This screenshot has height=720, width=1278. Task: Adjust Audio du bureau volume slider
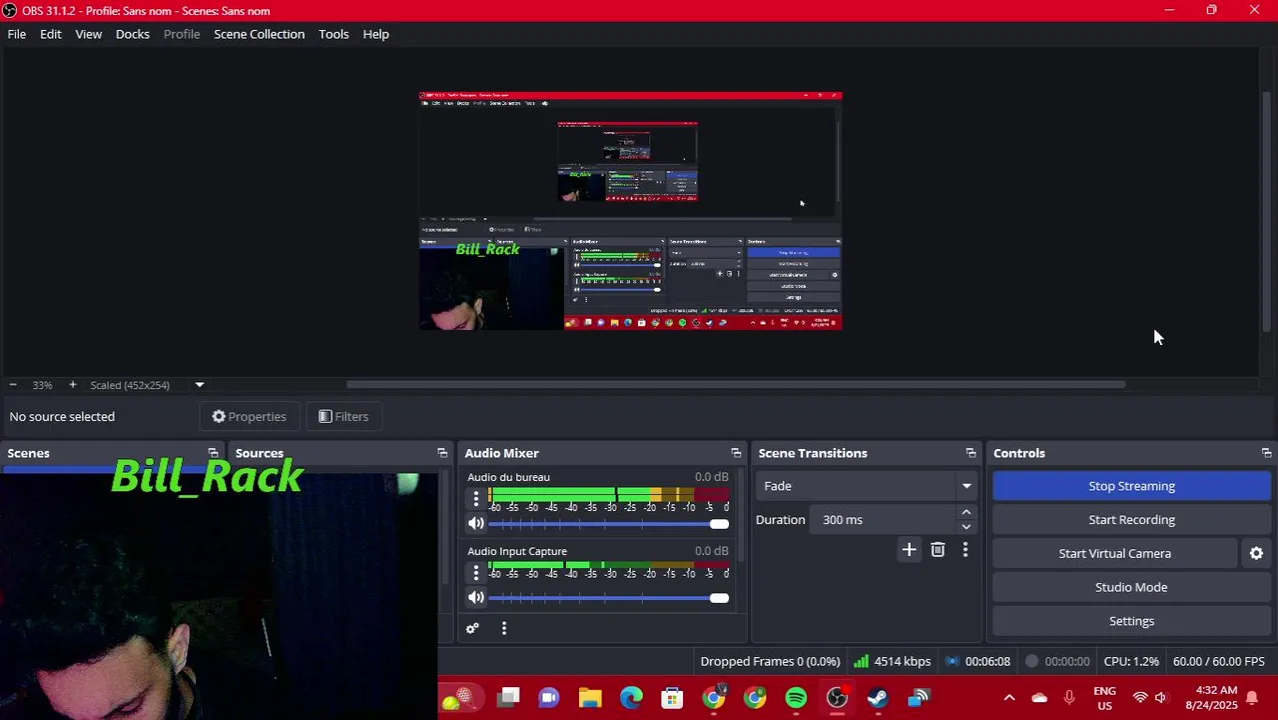pos(609,524)
